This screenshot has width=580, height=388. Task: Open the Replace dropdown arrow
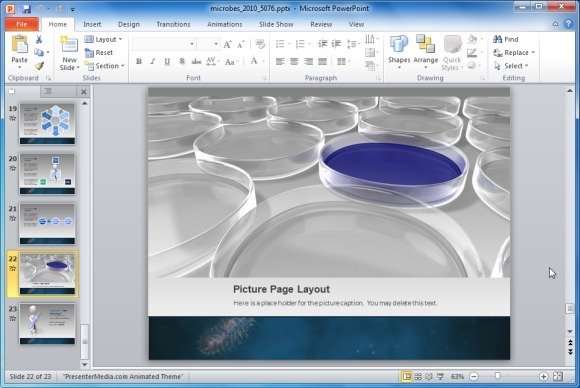coord(533,53)
